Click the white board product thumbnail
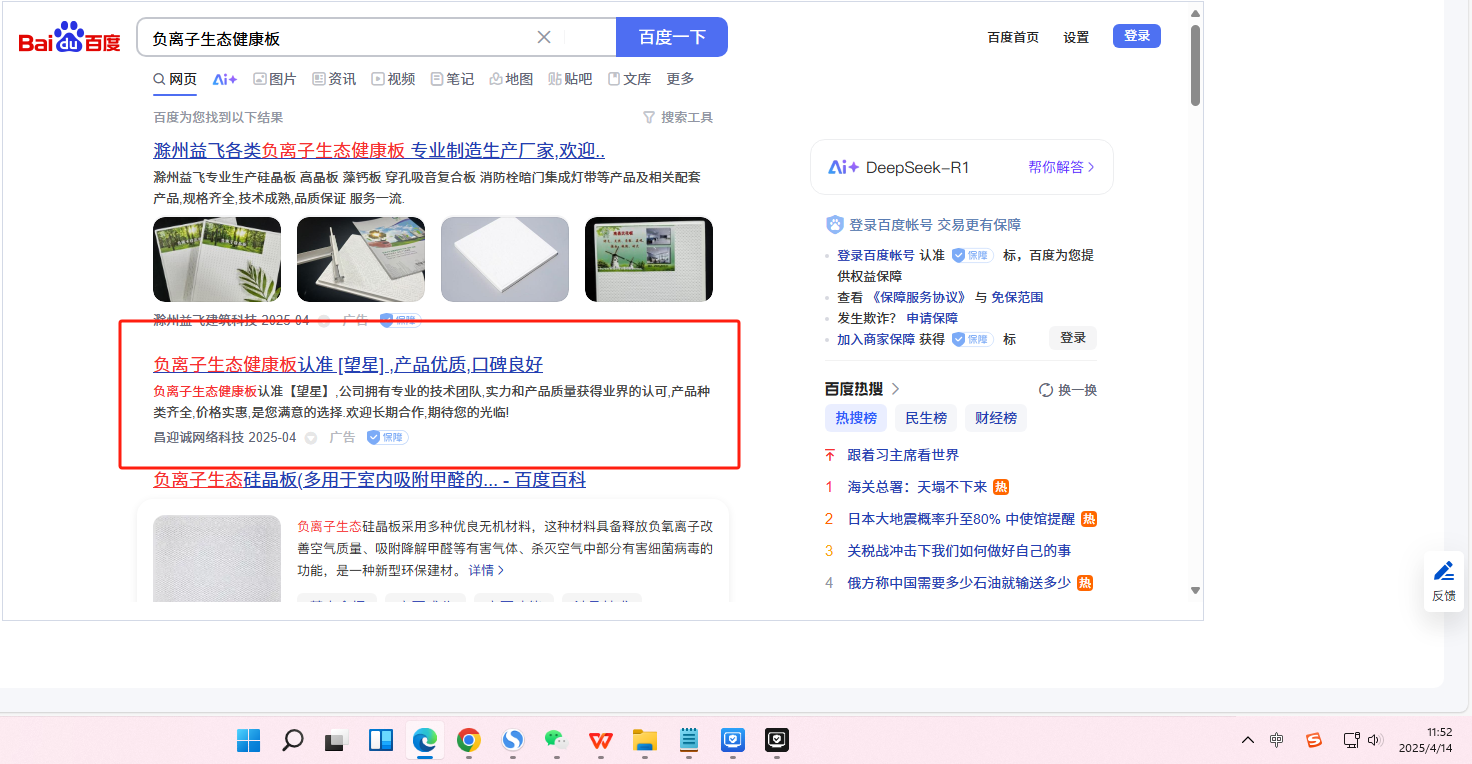 point(504,260)
